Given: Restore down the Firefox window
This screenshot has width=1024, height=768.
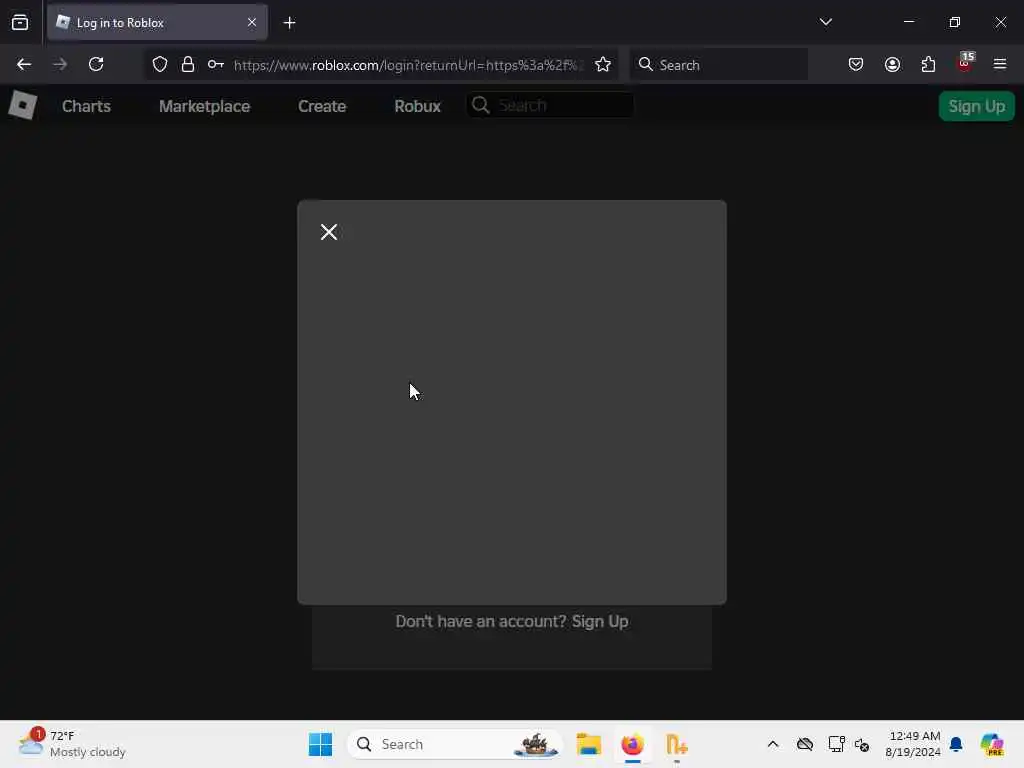Looking at the screenshot, I should 955,22.
